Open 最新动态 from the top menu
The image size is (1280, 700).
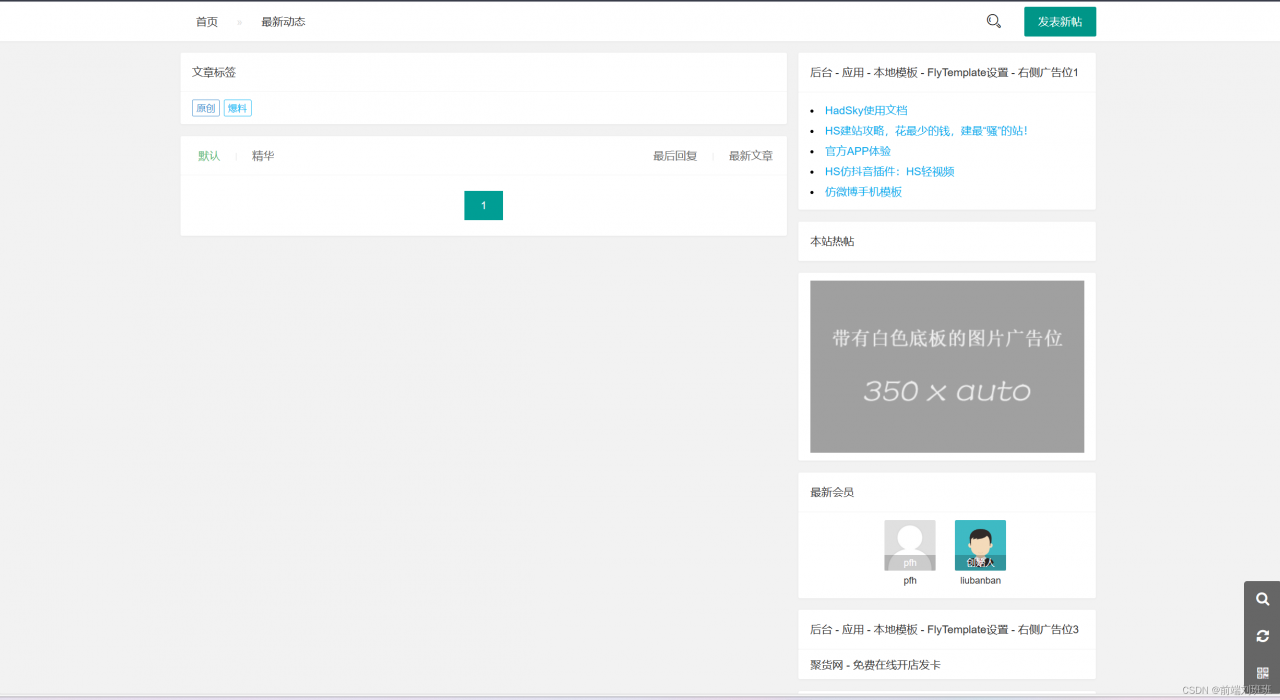click(x=281, y=21)
